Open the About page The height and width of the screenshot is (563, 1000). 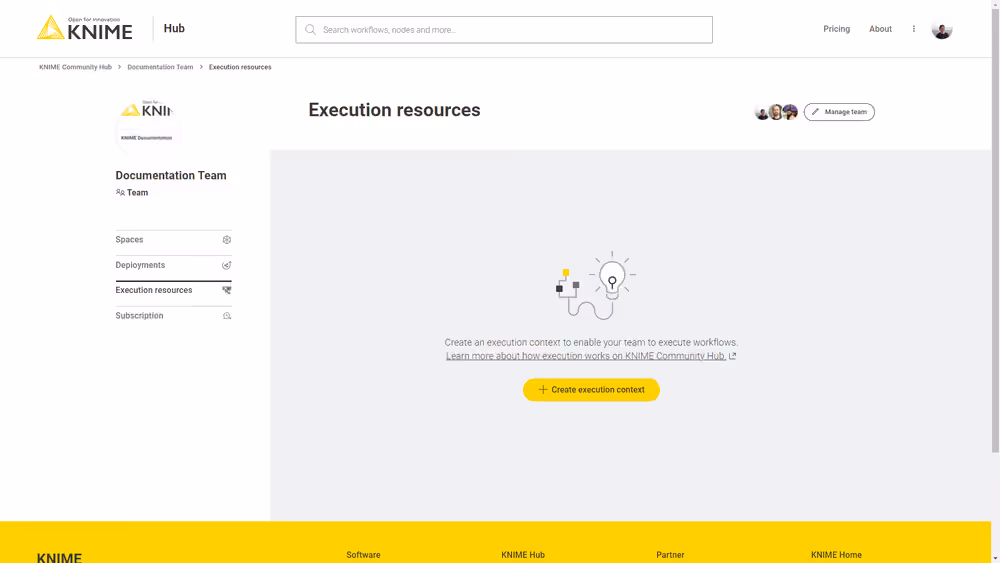(x=880, y=29)
